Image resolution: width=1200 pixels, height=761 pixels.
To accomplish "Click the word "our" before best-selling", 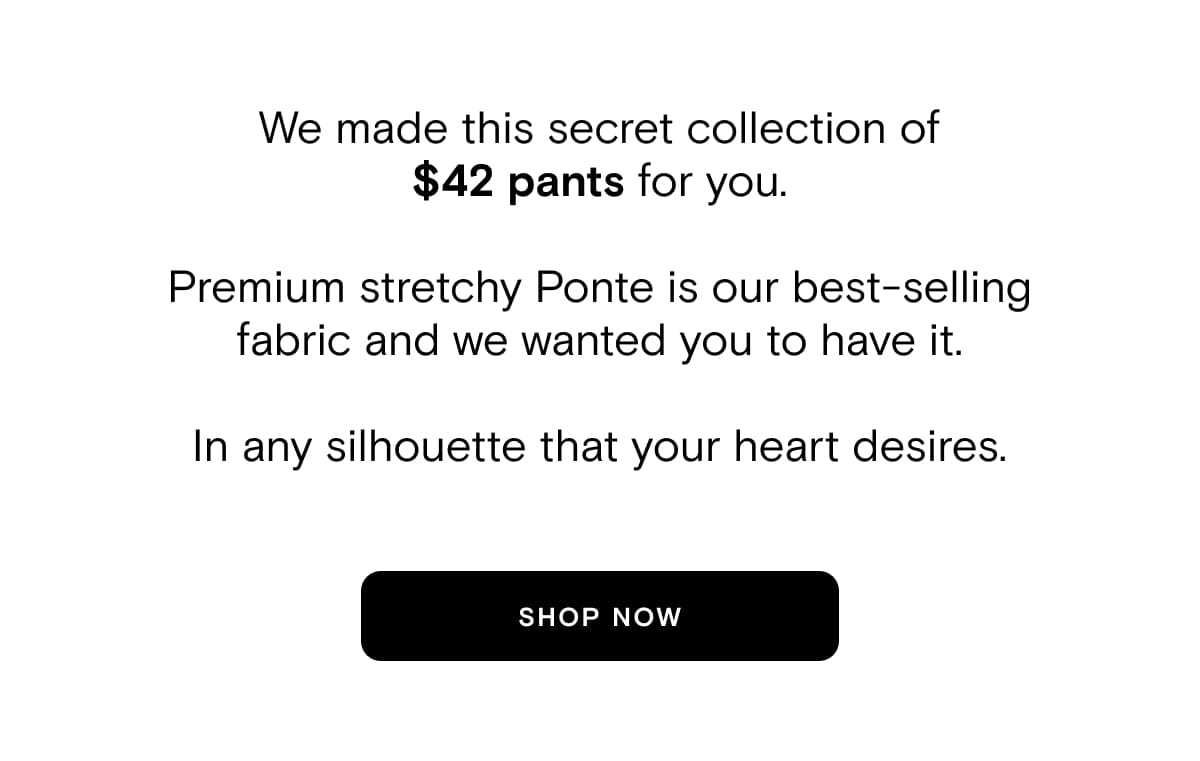I will tap(747, 289).
